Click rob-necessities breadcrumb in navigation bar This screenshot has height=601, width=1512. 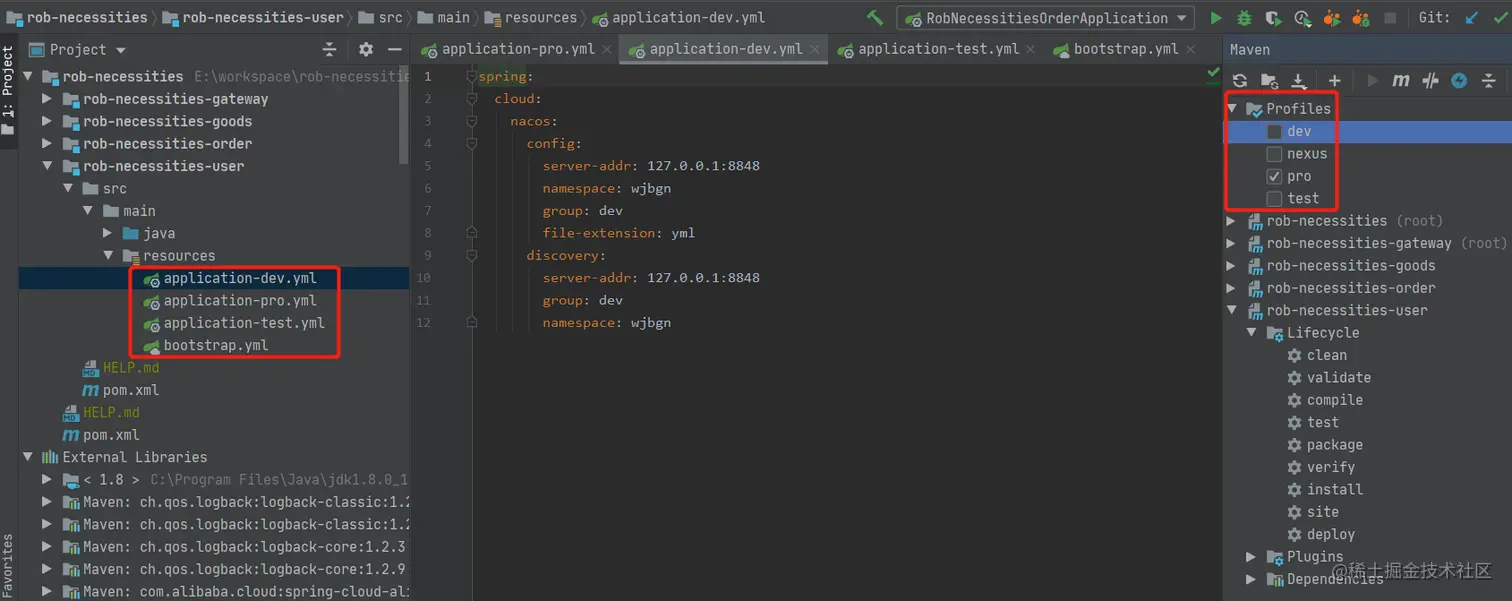click(x=77, y=18)
